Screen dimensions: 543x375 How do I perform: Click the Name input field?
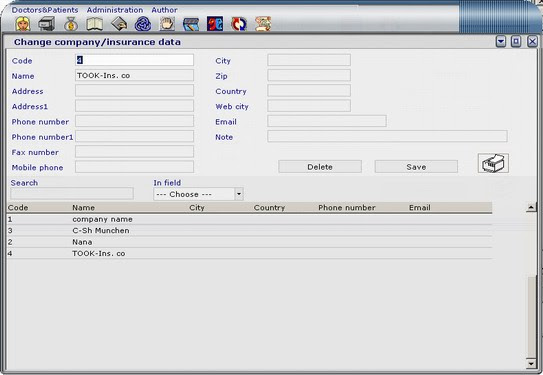(x=134, y=75)
